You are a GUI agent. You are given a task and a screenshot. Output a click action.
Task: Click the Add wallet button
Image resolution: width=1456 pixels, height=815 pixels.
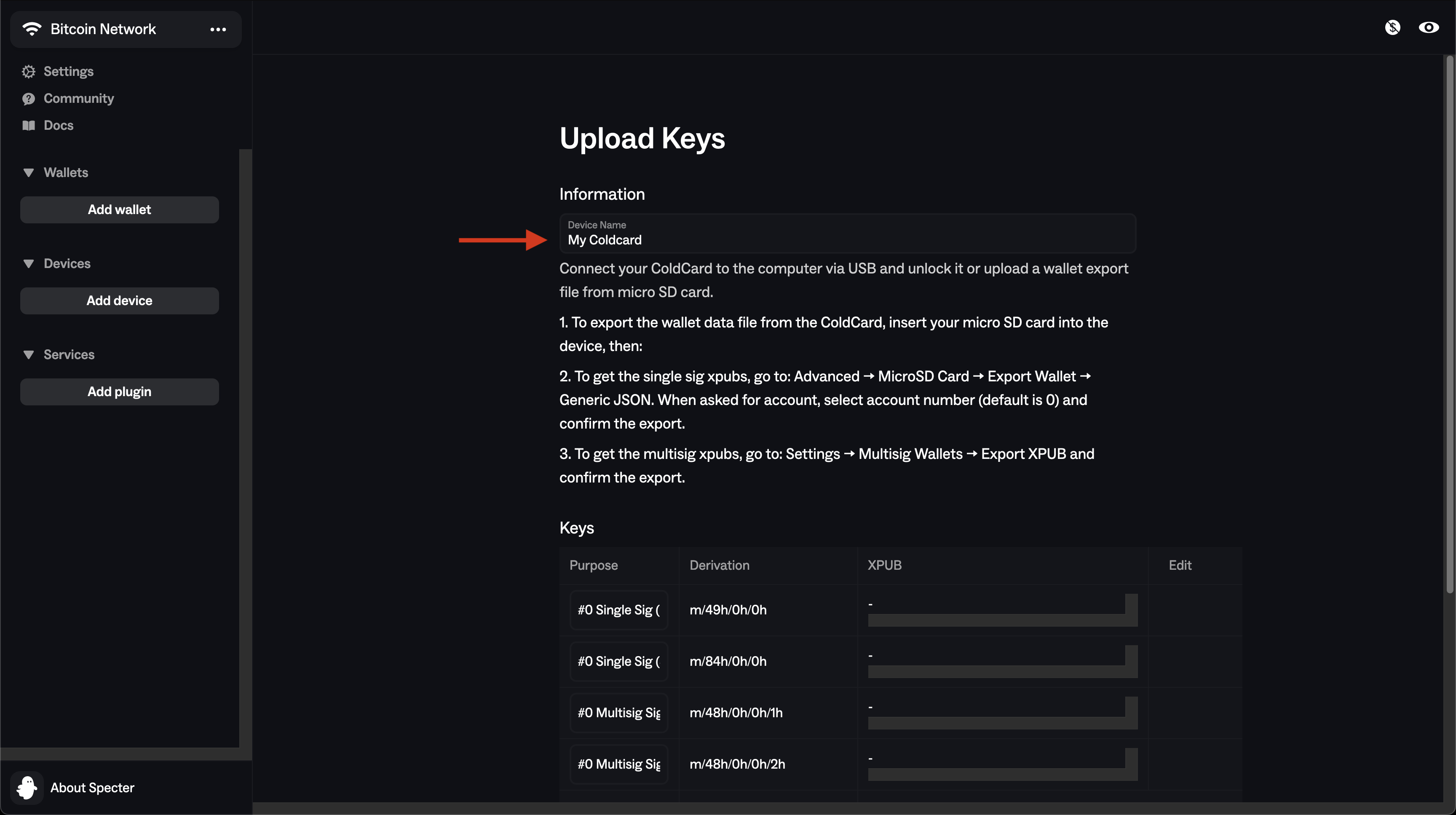tap(119, 210)
